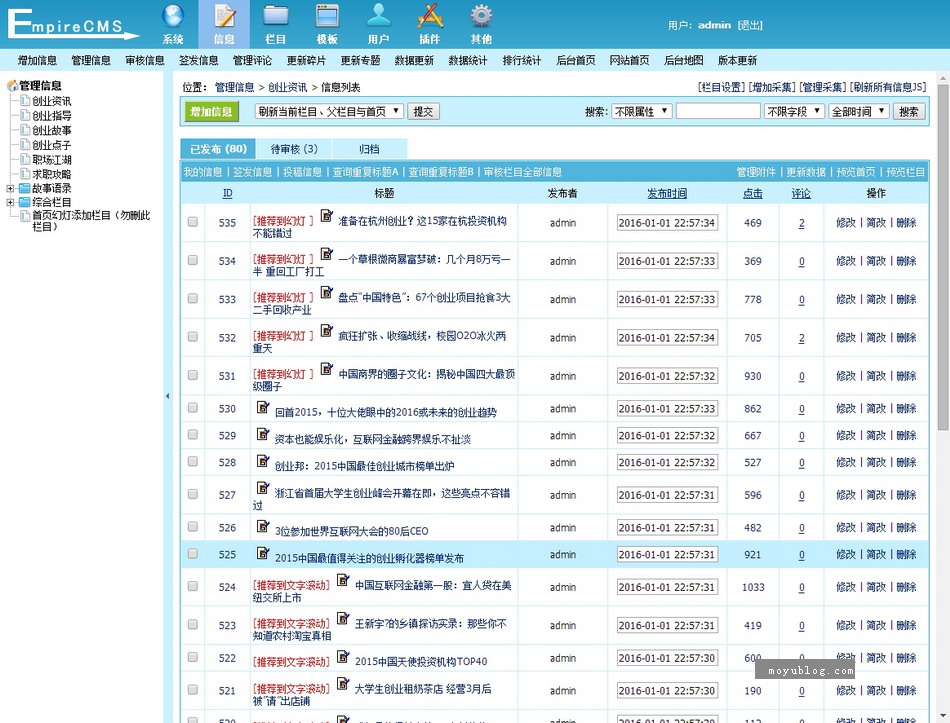Viewport: 950px width, 723px height.
Task: Click edit icon on row 532 title
Action: (x=327, y=331)
